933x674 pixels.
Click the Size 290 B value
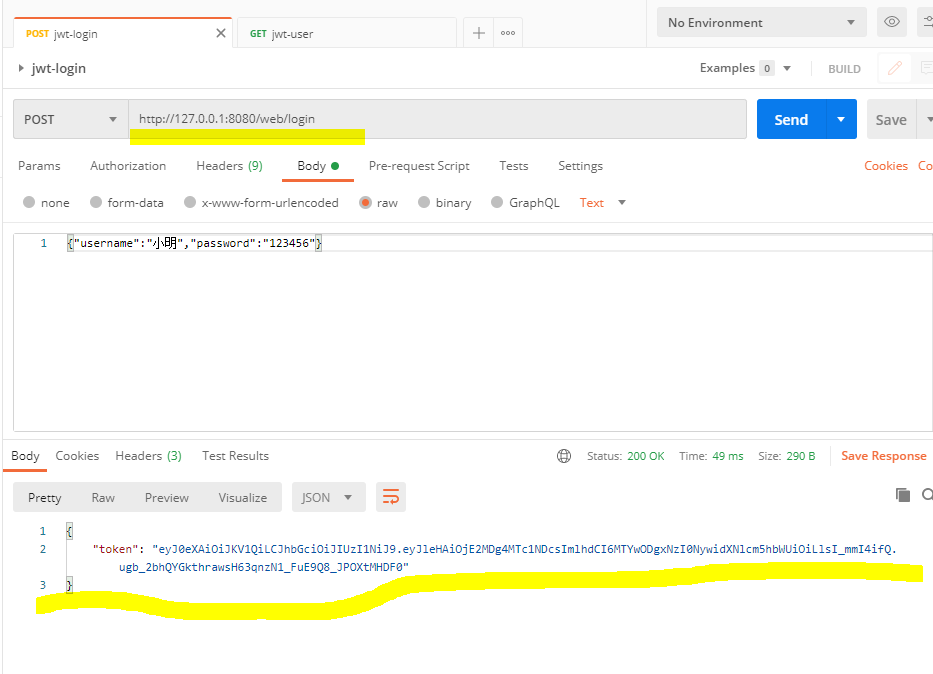(x=800, y=456)
